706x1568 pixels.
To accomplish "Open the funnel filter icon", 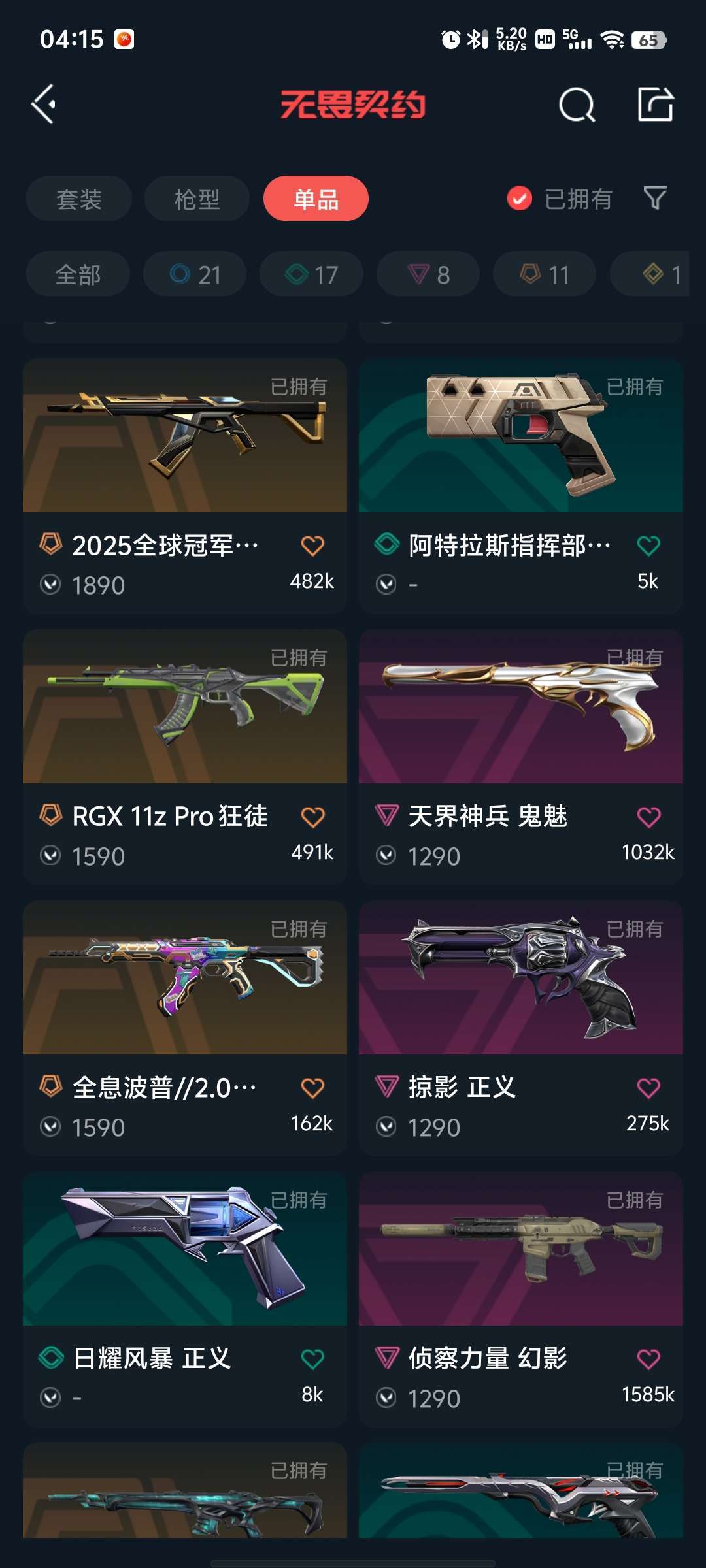I will (655, 198).
